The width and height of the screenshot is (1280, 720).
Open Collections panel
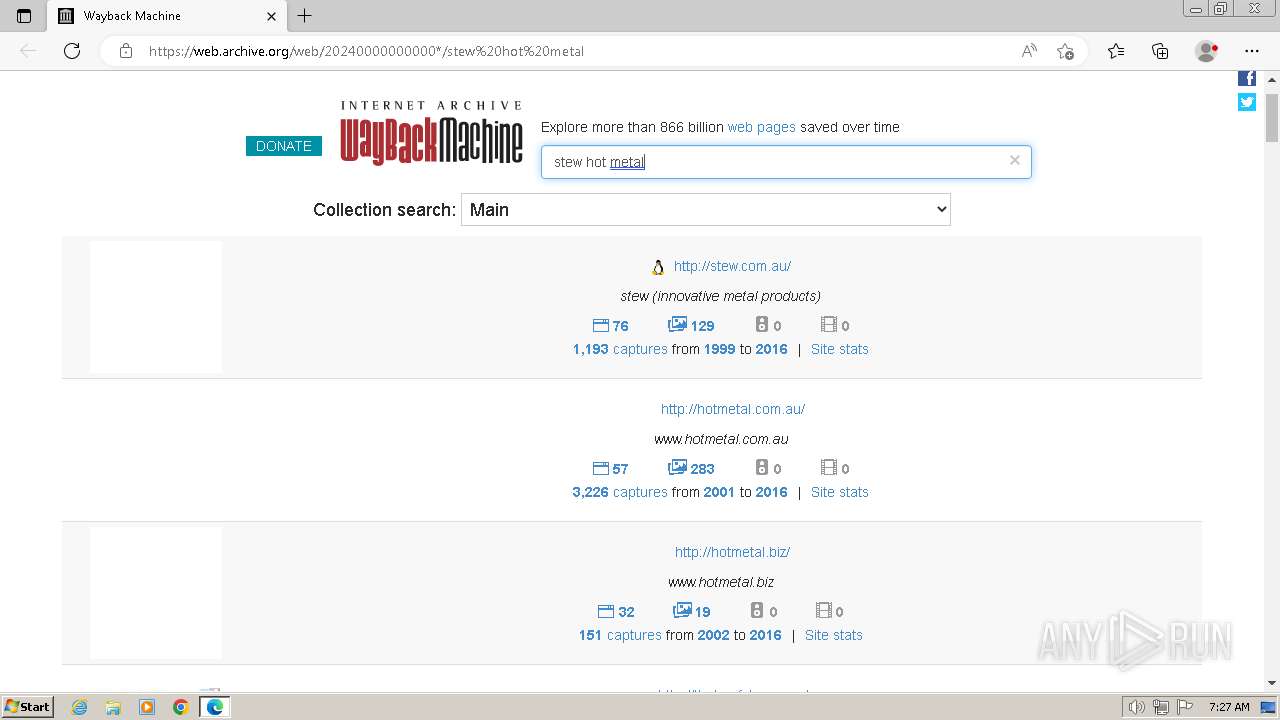pos(1160,51)
